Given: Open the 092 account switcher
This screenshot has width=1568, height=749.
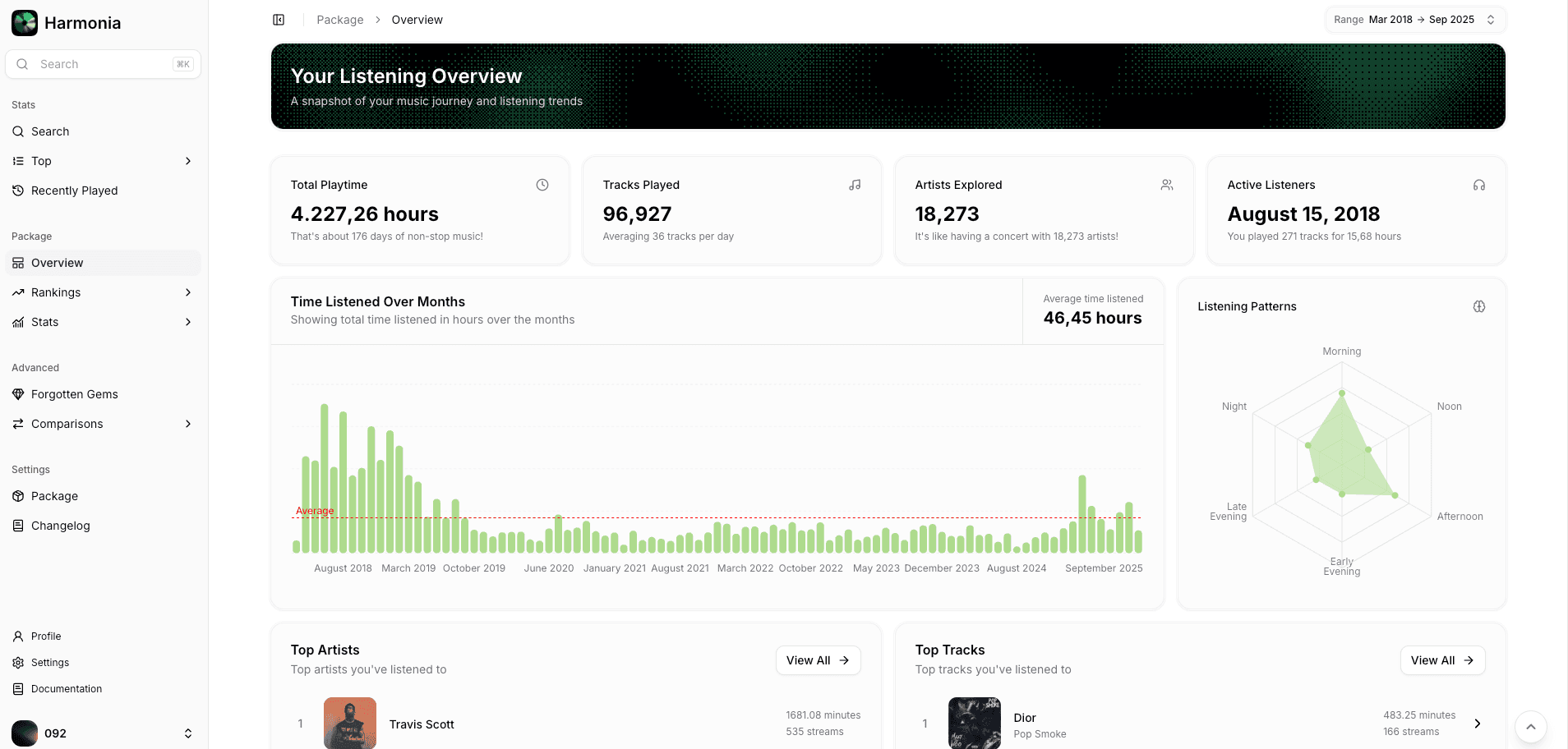Looking at the screenshot, I should 104,733.
